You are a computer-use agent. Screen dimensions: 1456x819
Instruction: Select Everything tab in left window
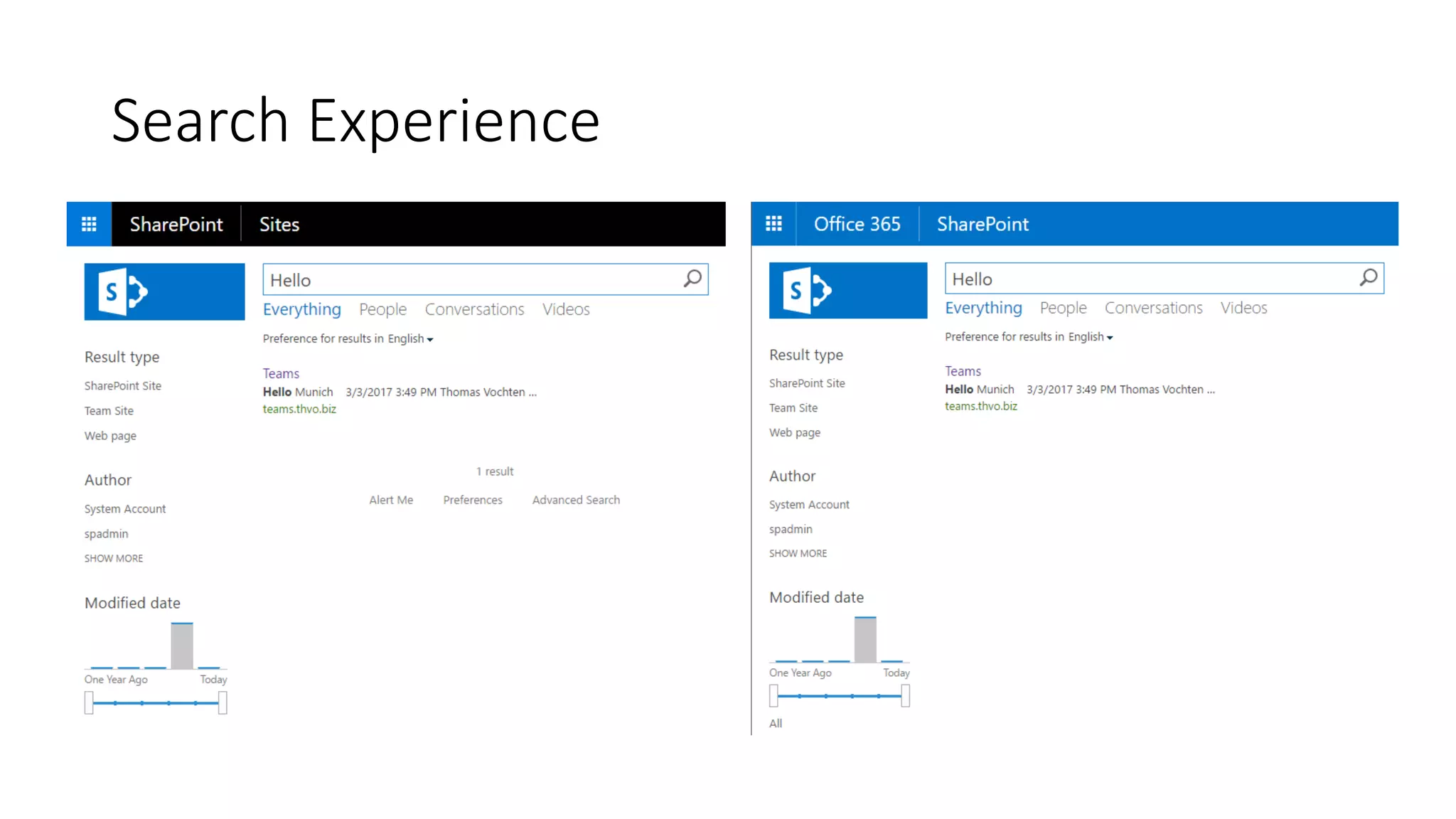(x=302, y=309)
